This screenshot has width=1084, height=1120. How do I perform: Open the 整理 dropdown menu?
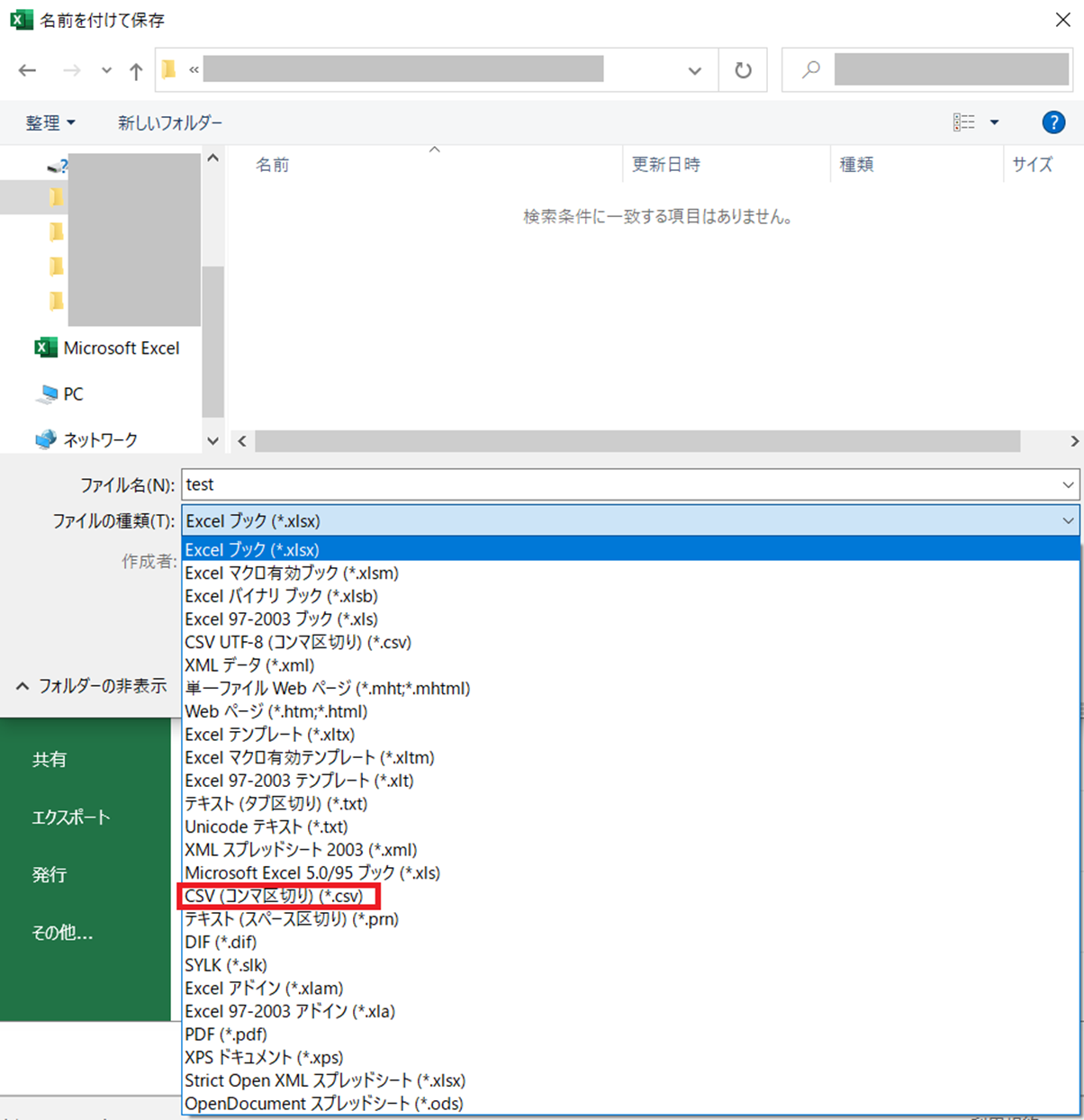(50, 123)
